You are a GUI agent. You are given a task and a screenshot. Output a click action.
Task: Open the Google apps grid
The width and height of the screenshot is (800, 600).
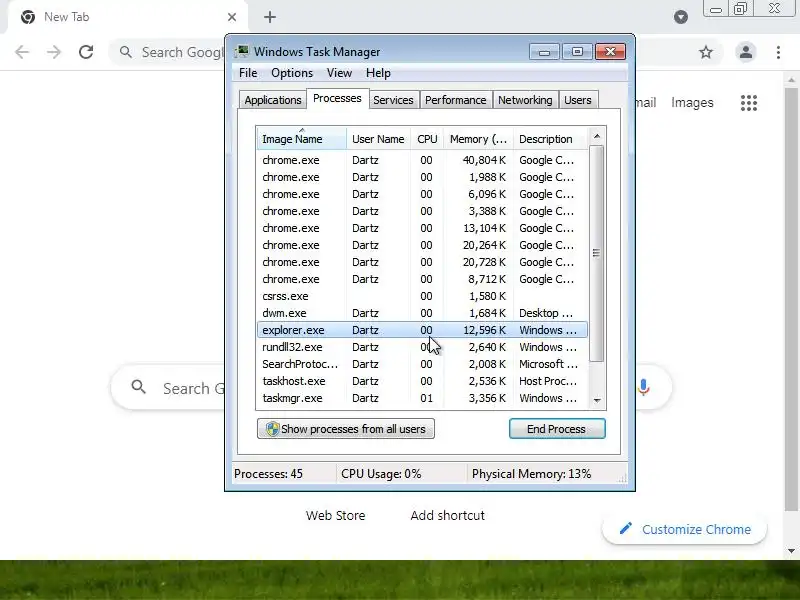[748, 103]
